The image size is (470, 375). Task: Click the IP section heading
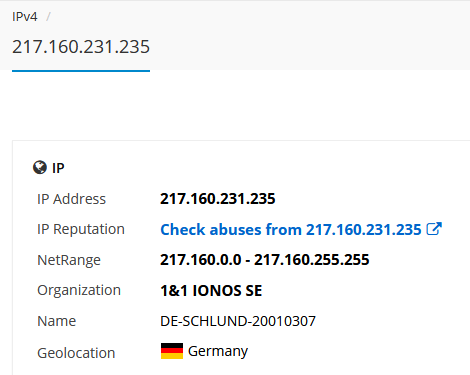coord(58,168)
